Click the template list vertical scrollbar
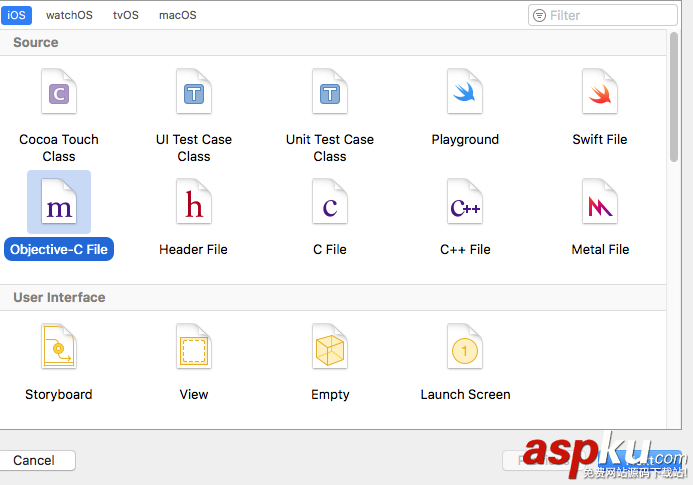 click(x=674, y=97)
